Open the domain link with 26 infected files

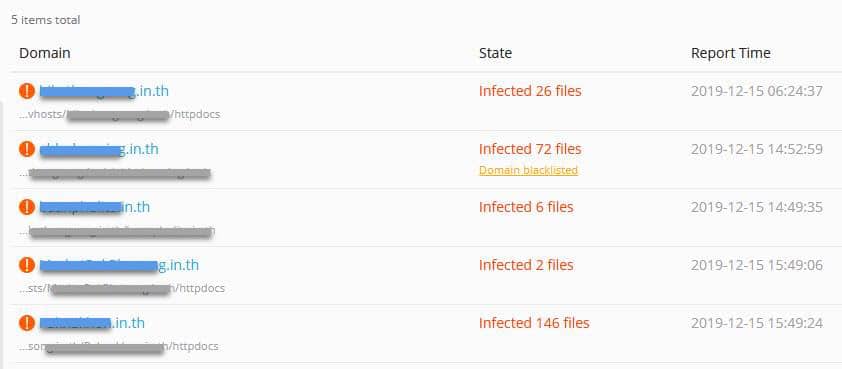tap(104, 91)
